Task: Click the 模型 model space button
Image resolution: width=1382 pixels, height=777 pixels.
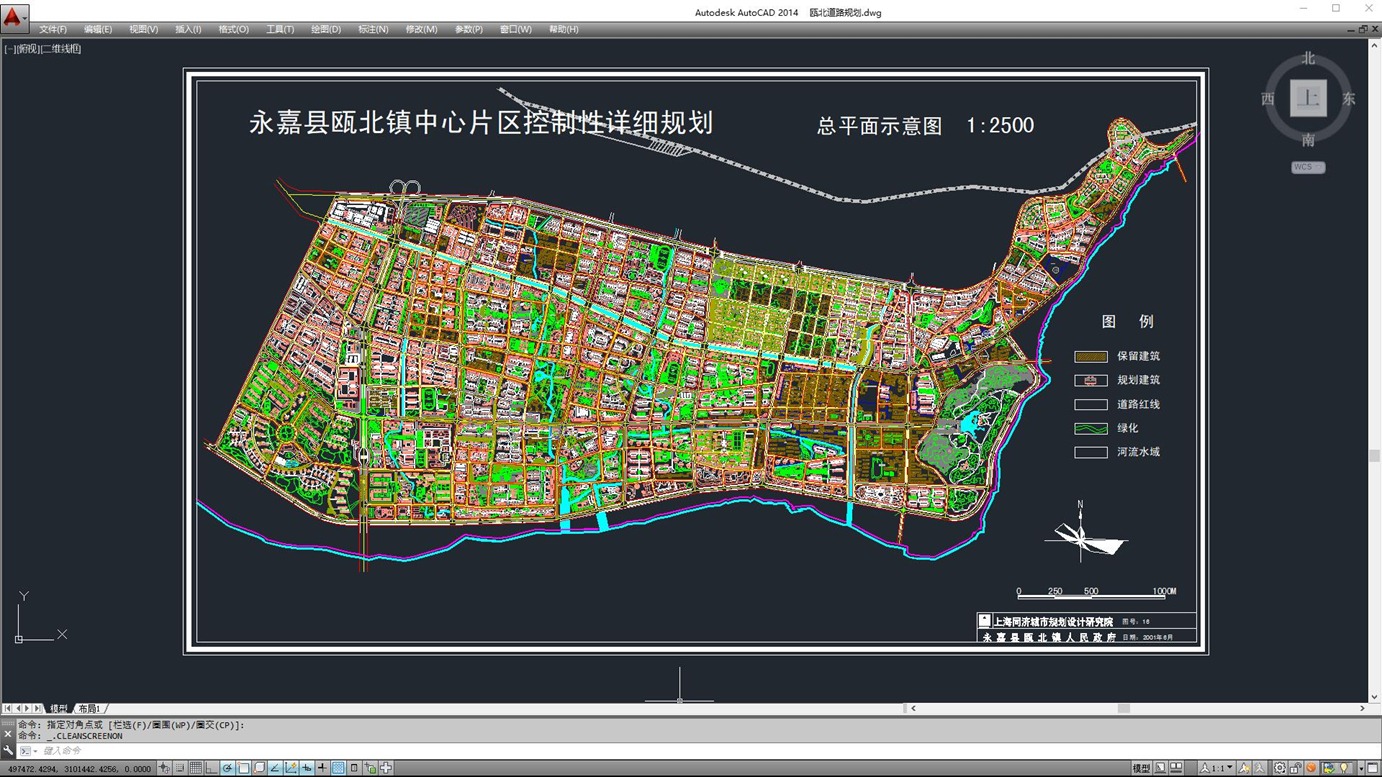Action: pos(1141,768)
